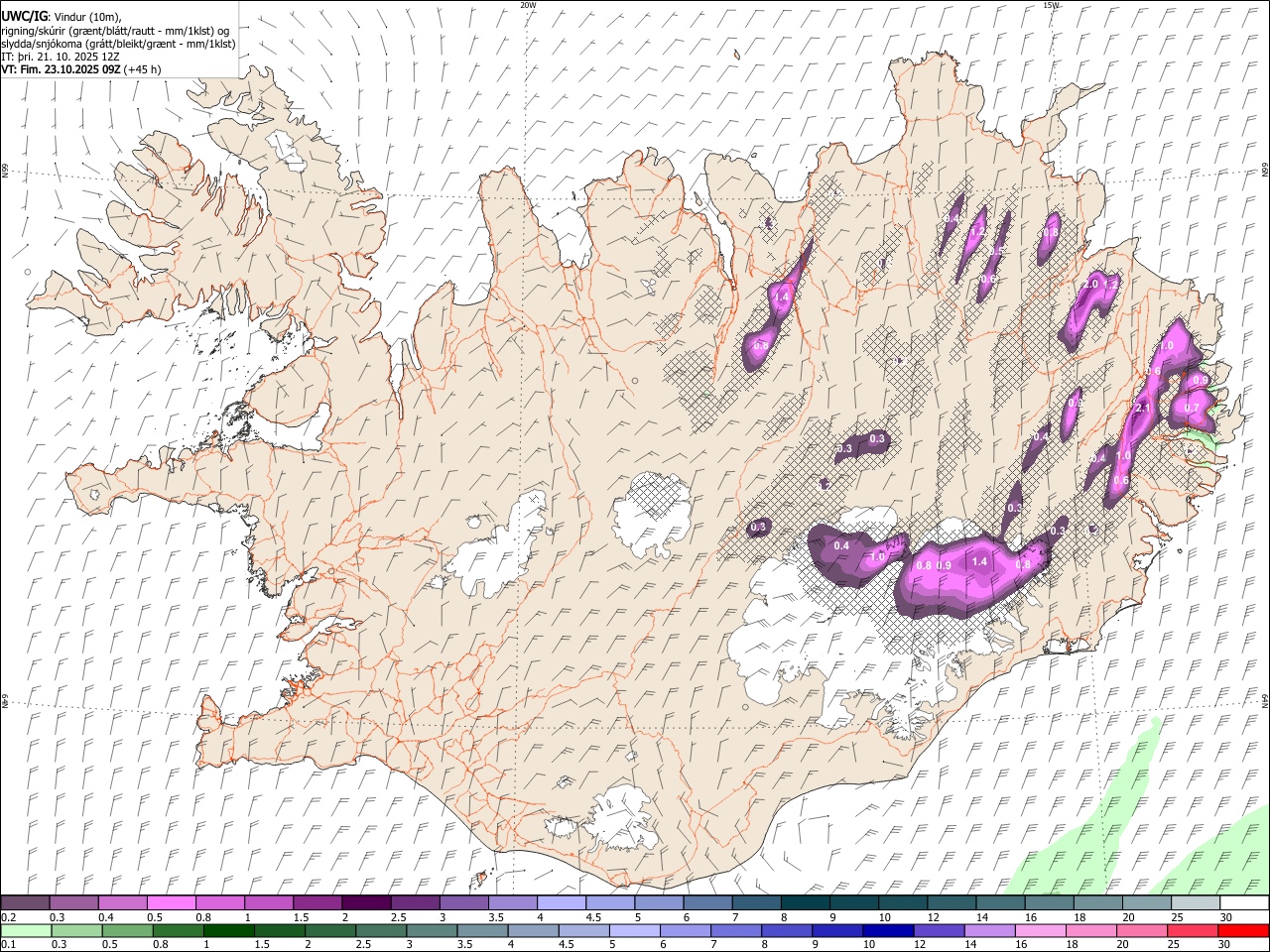Select the snow scale swatch starting at 10
This screenshot has width=1270, height=952.
click(903, 903)
